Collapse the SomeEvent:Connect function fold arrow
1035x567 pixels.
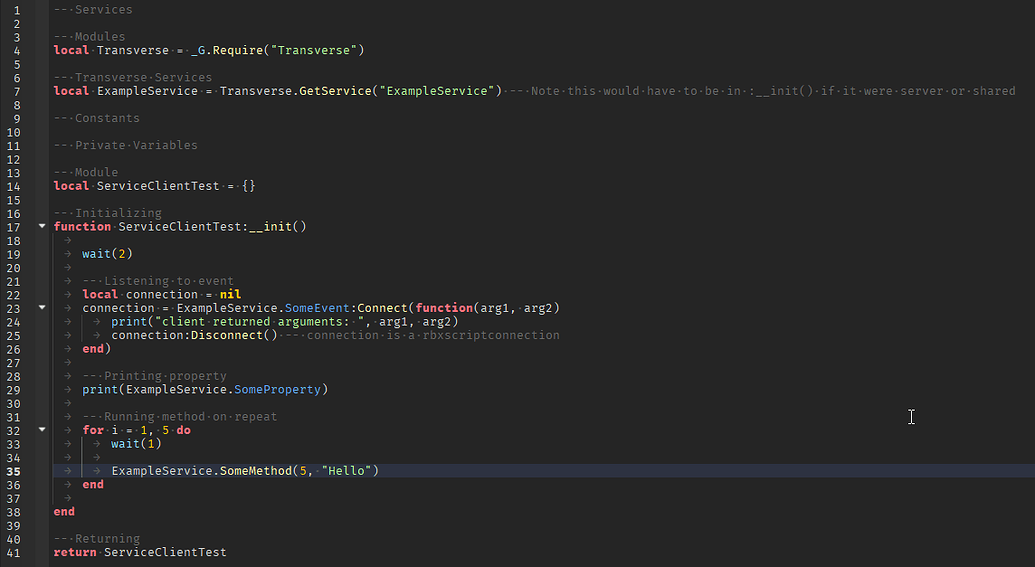(x=42, y=308)
